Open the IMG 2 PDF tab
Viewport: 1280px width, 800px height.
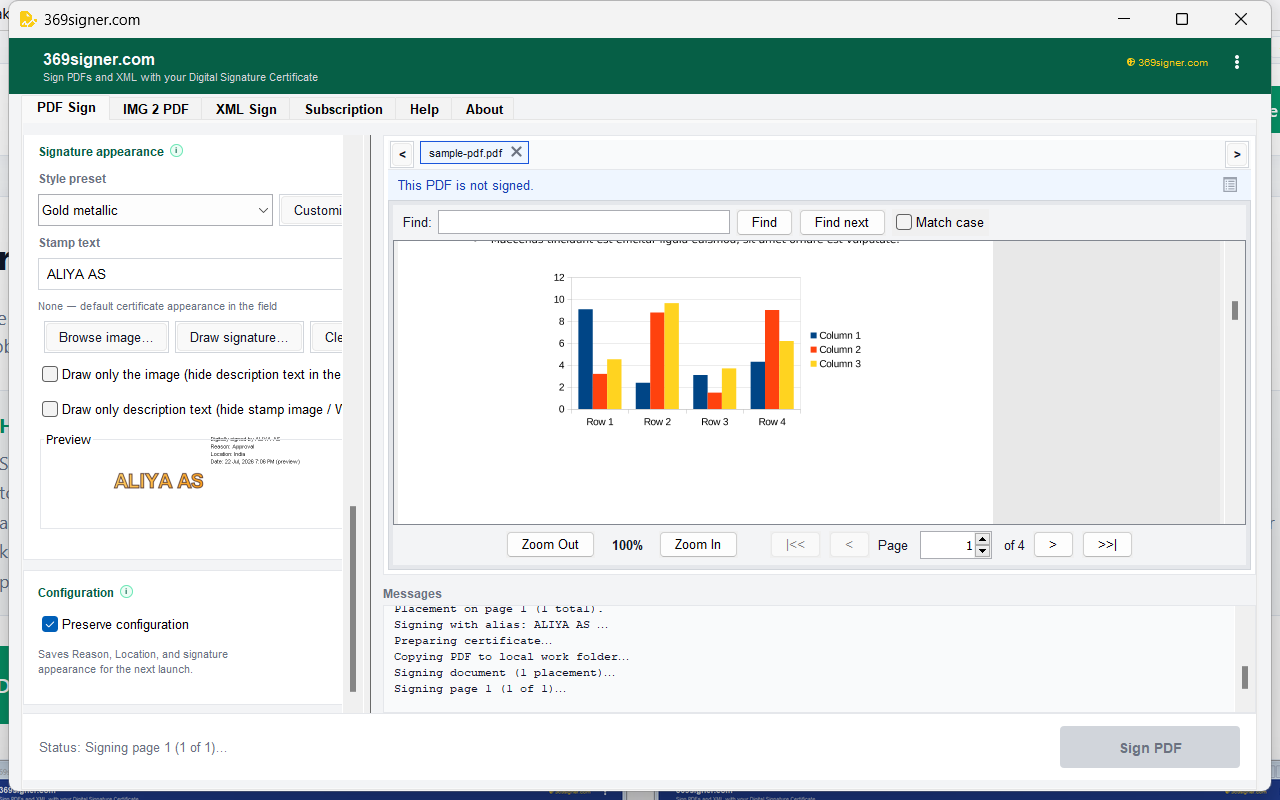click(156, 109)
